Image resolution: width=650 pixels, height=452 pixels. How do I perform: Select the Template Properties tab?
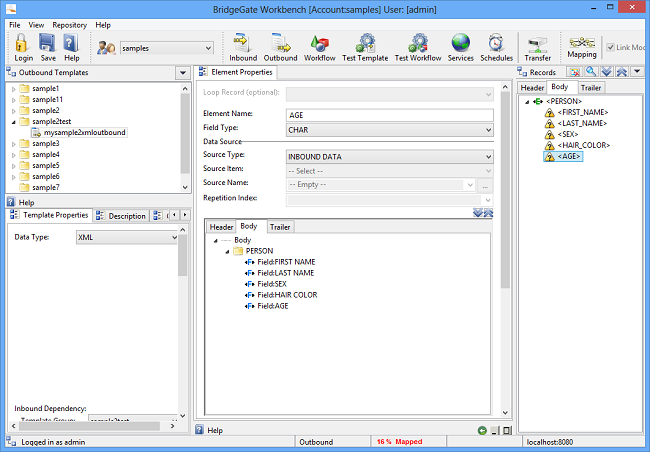(x=49, y=215)
